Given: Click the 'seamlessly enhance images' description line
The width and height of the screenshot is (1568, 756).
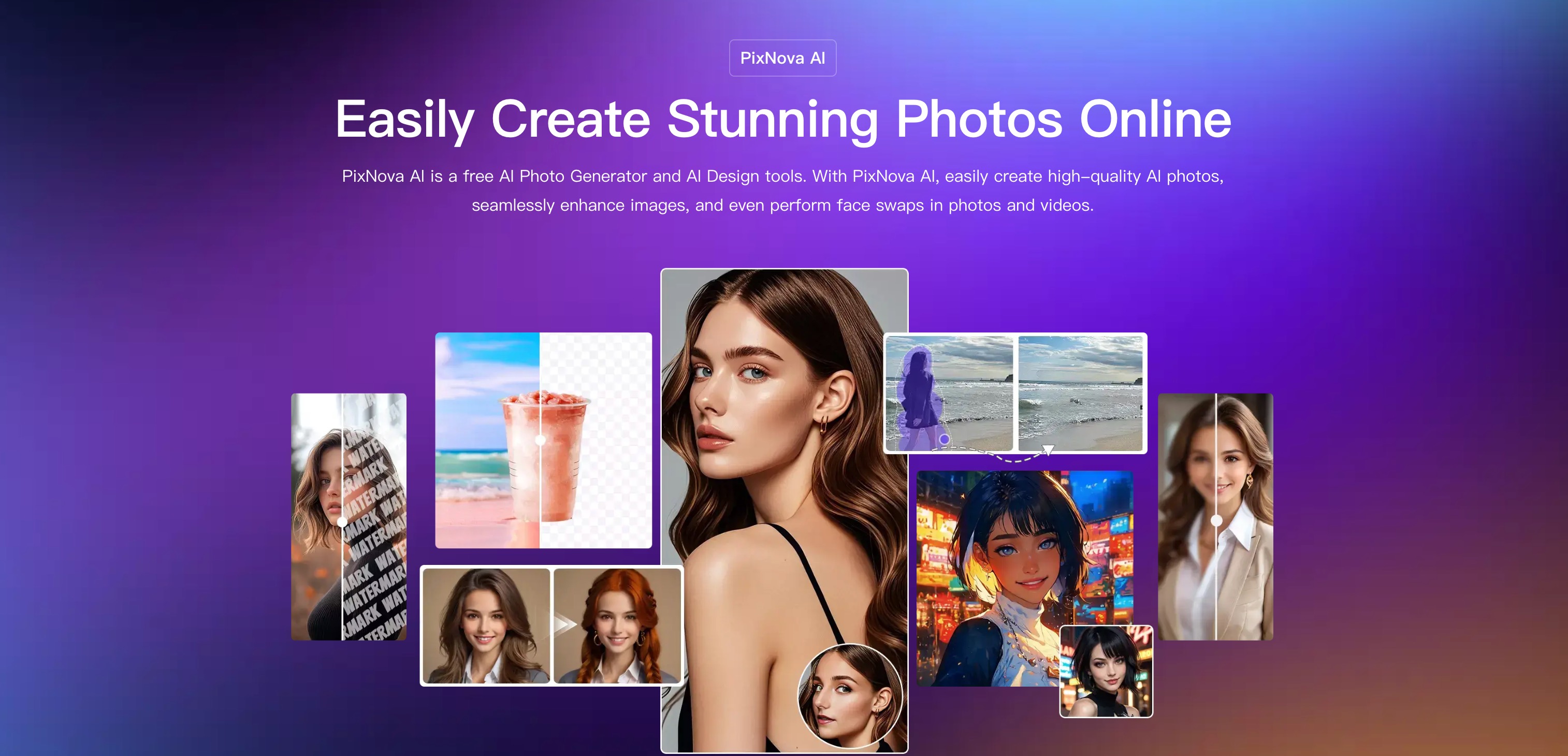Looking at the screenshot, I should point(783,205).
